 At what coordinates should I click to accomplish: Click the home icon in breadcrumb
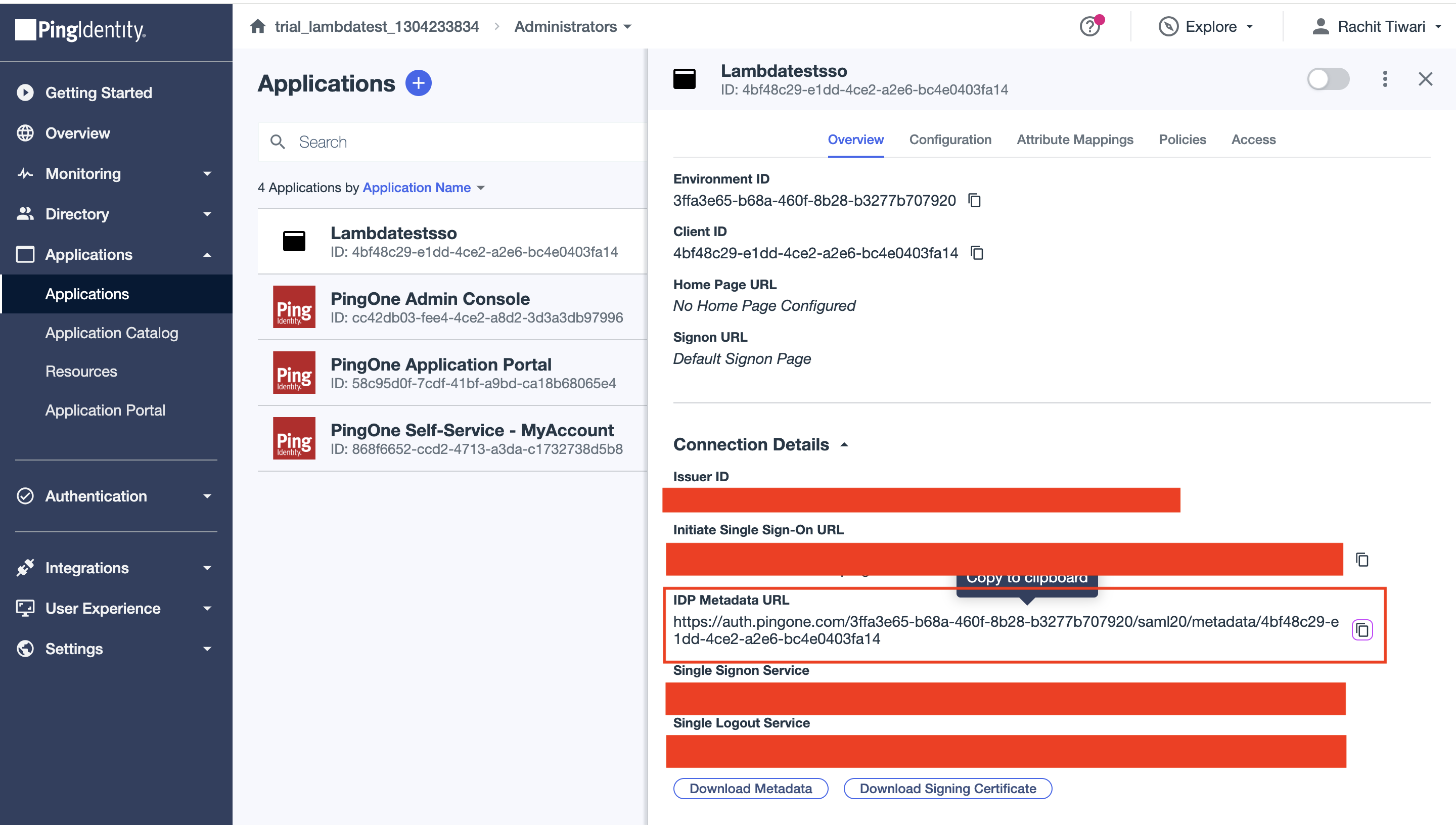pos(258,27)
